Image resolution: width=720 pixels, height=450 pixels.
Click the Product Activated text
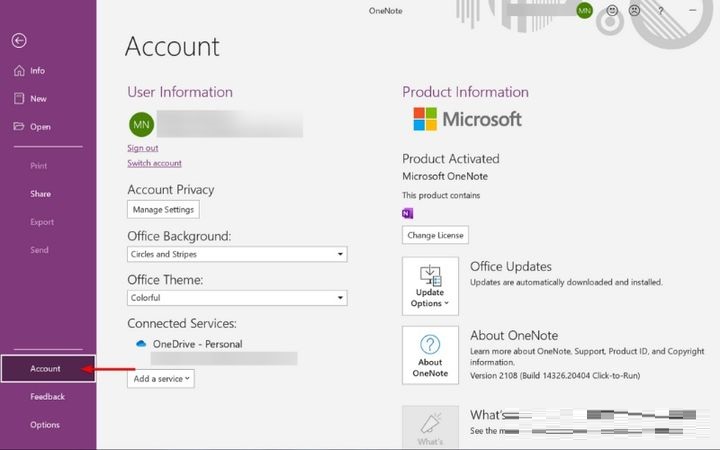pos(450,159)
